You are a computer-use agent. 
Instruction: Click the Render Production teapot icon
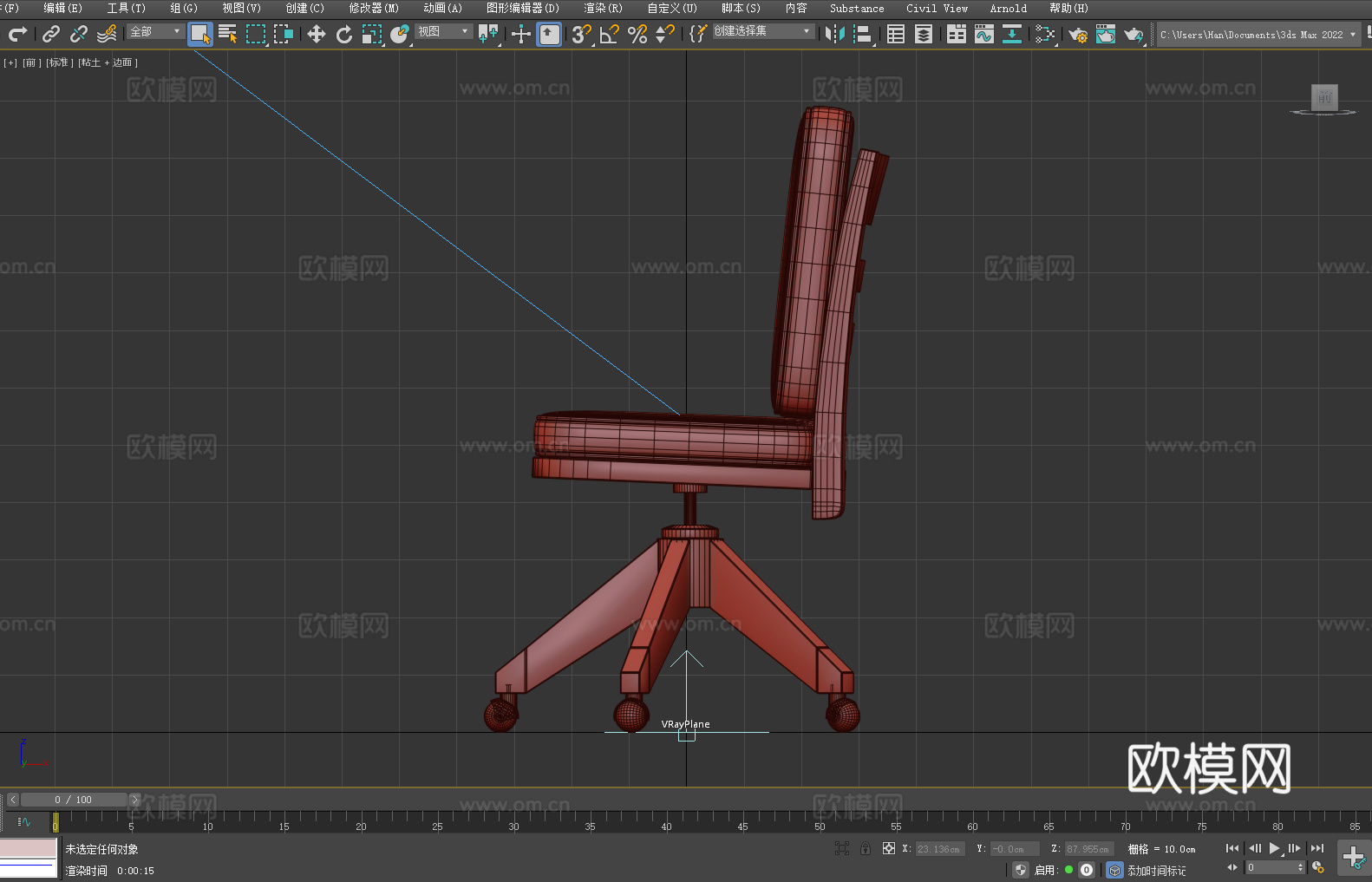1134,34
